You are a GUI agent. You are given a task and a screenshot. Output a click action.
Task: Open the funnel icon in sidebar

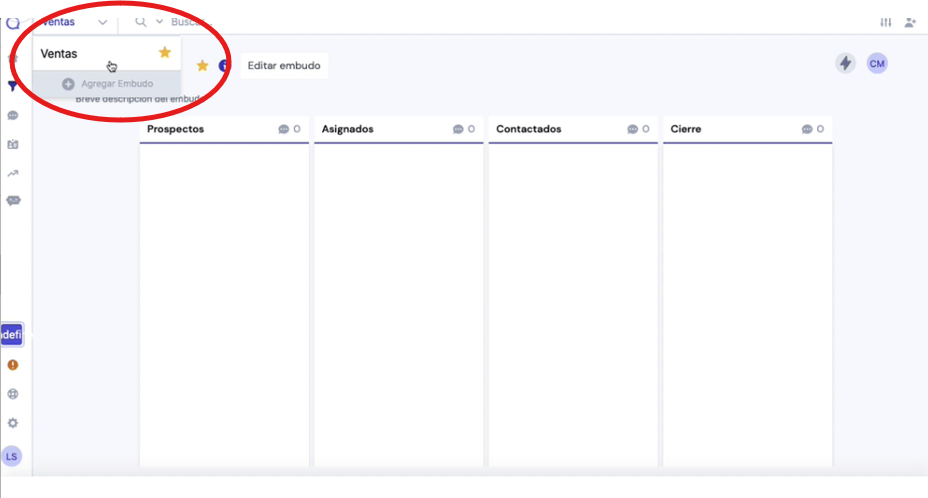click(x=12, y=86)
